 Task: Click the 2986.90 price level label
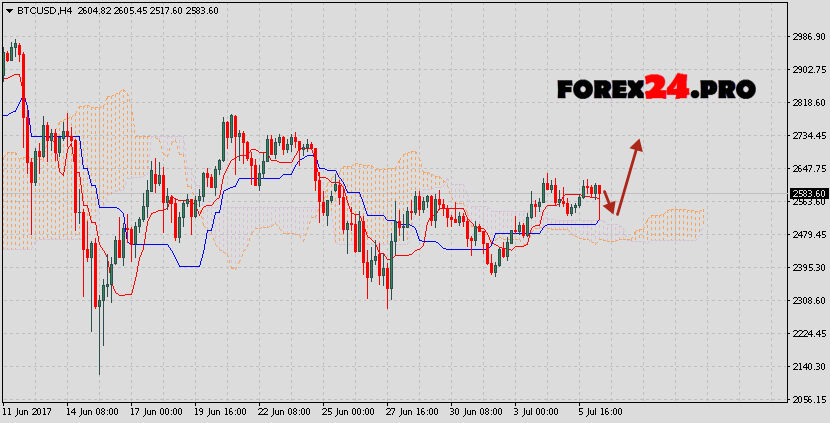tap(807, 37)
